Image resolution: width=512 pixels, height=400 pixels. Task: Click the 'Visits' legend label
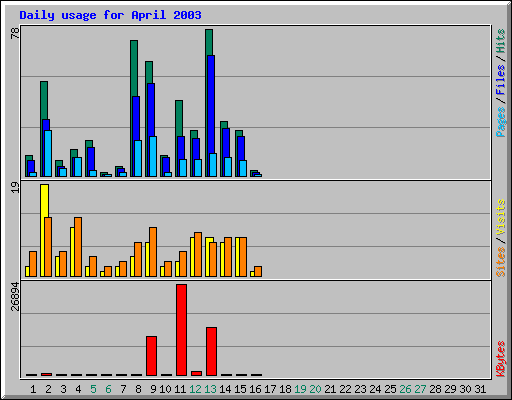(x=500, y=218)
